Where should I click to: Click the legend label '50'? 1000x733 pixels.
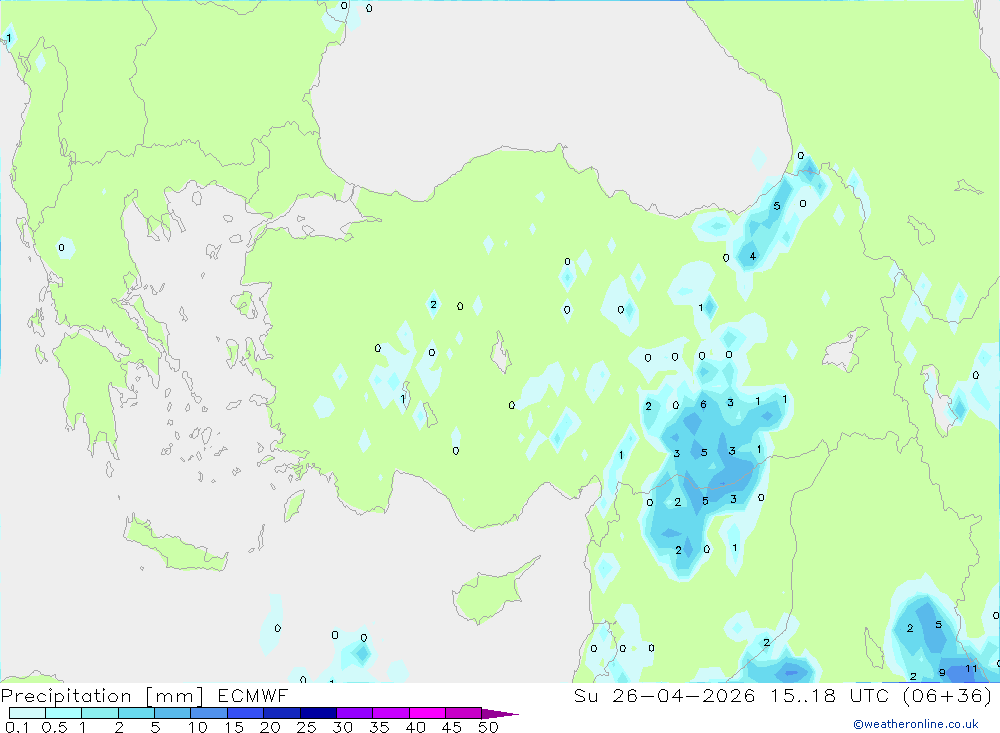click(488, 727)
